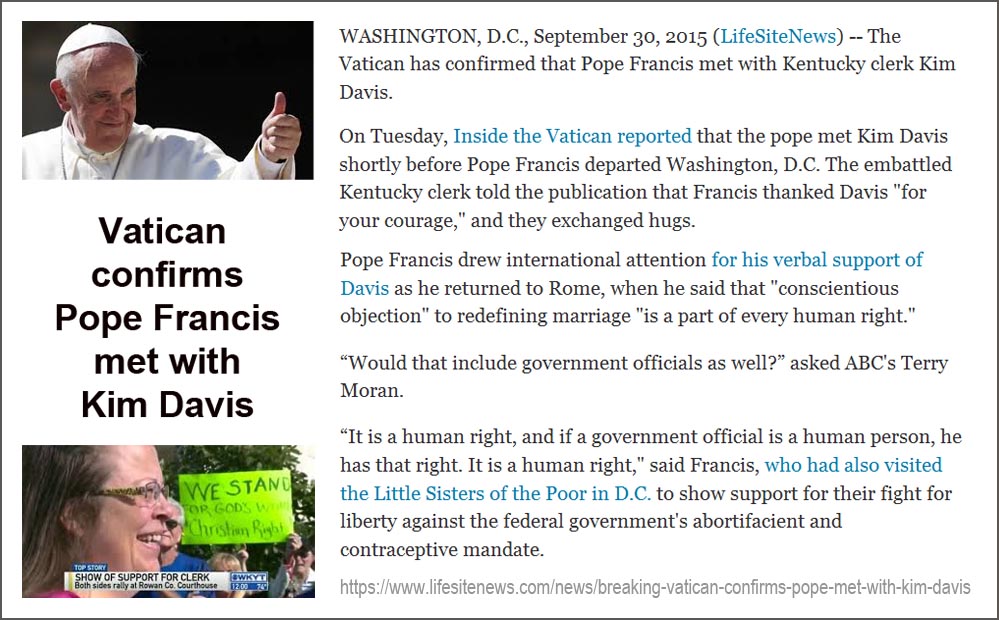Click the Pope Francis thumbs-up photo
The width and height of the screenshot is (999, 620).
168,100
